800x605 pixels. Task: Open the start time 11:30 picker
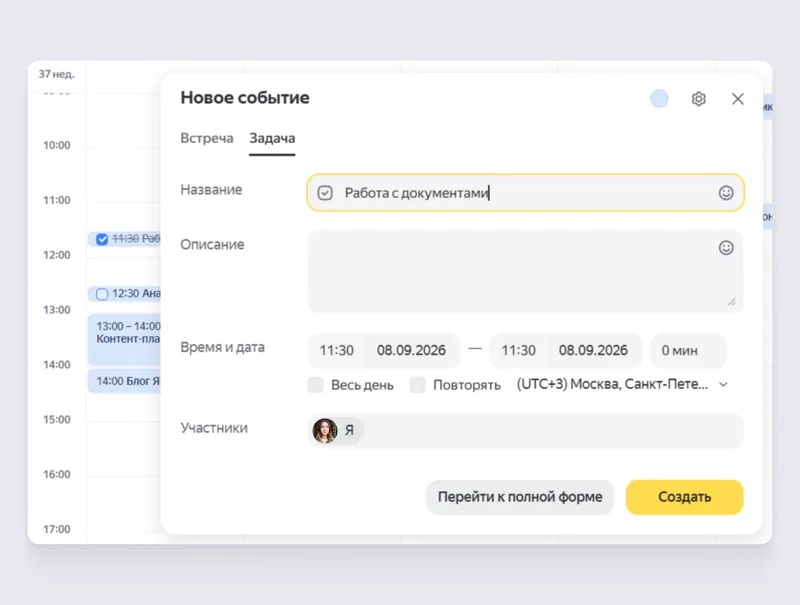[x=337, y=350]
